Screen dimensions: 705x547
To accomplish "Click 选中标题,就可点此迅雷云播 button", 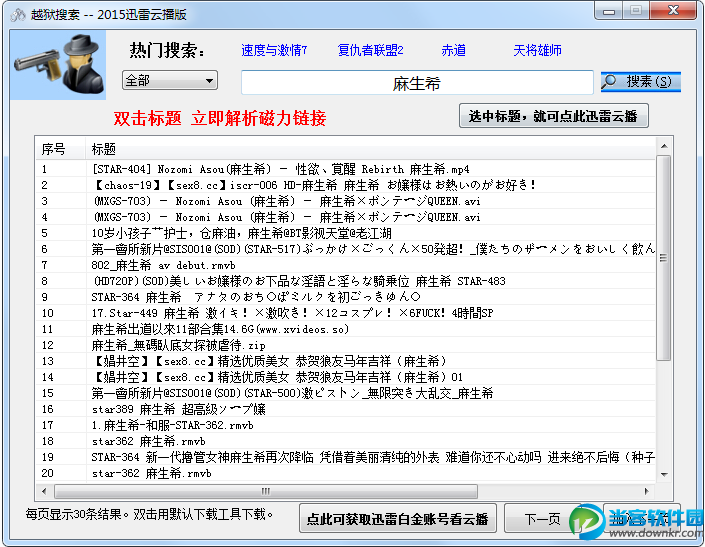I will click(x=553, y=116).
